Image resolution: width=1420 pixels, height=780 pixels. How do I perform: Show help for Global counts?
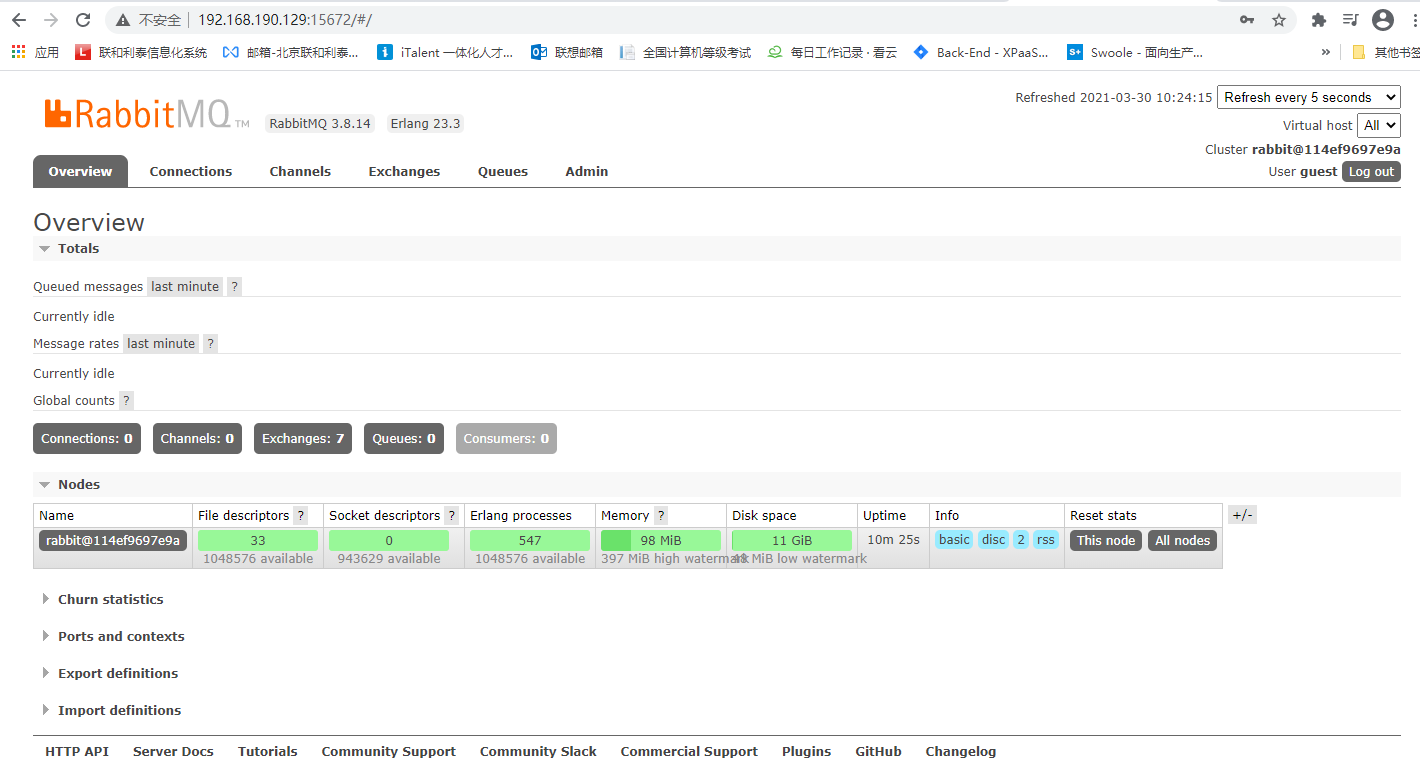coord(126,401)
